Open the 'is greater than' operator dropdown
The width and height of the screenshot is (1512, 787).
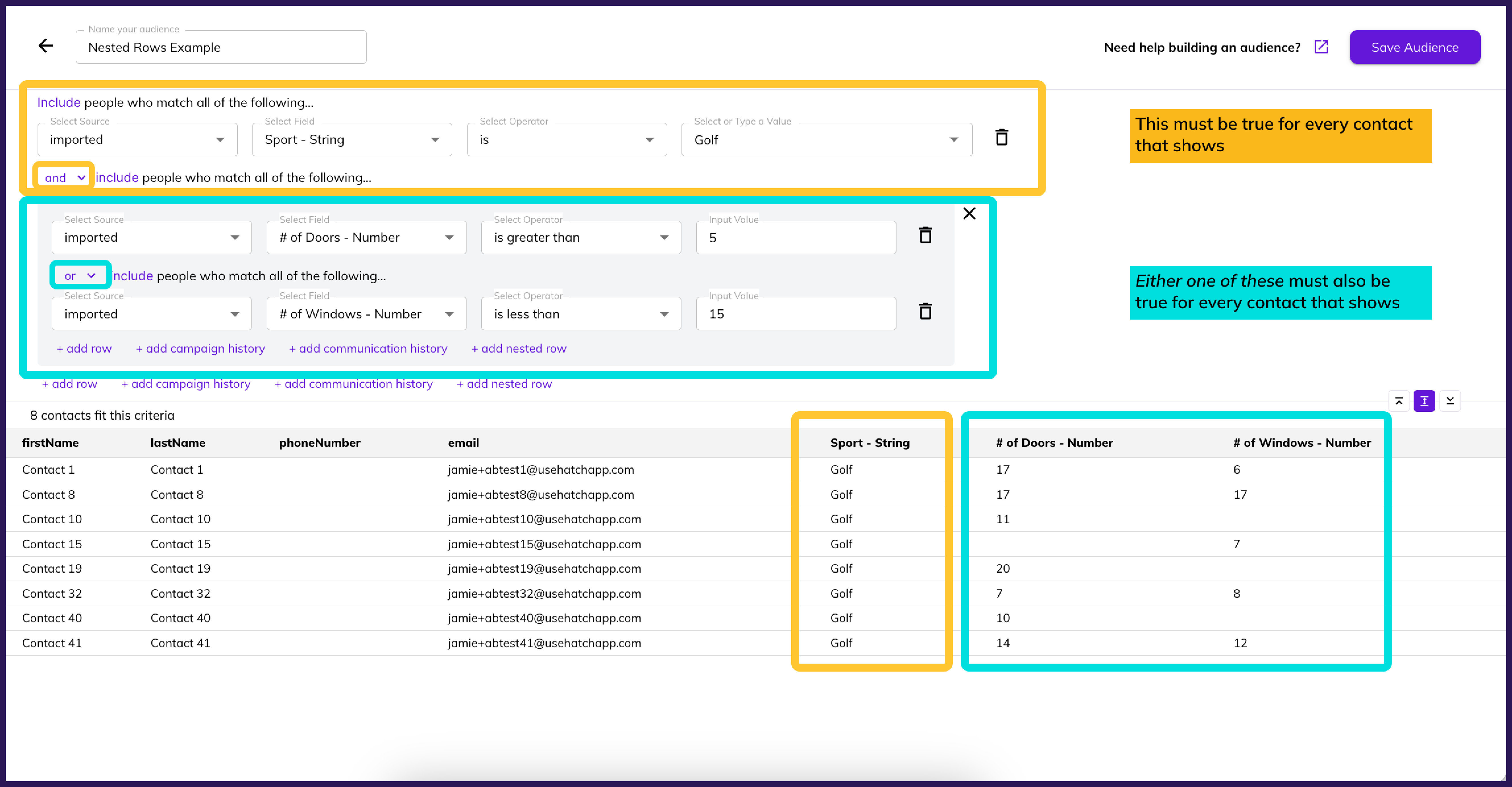581,238
